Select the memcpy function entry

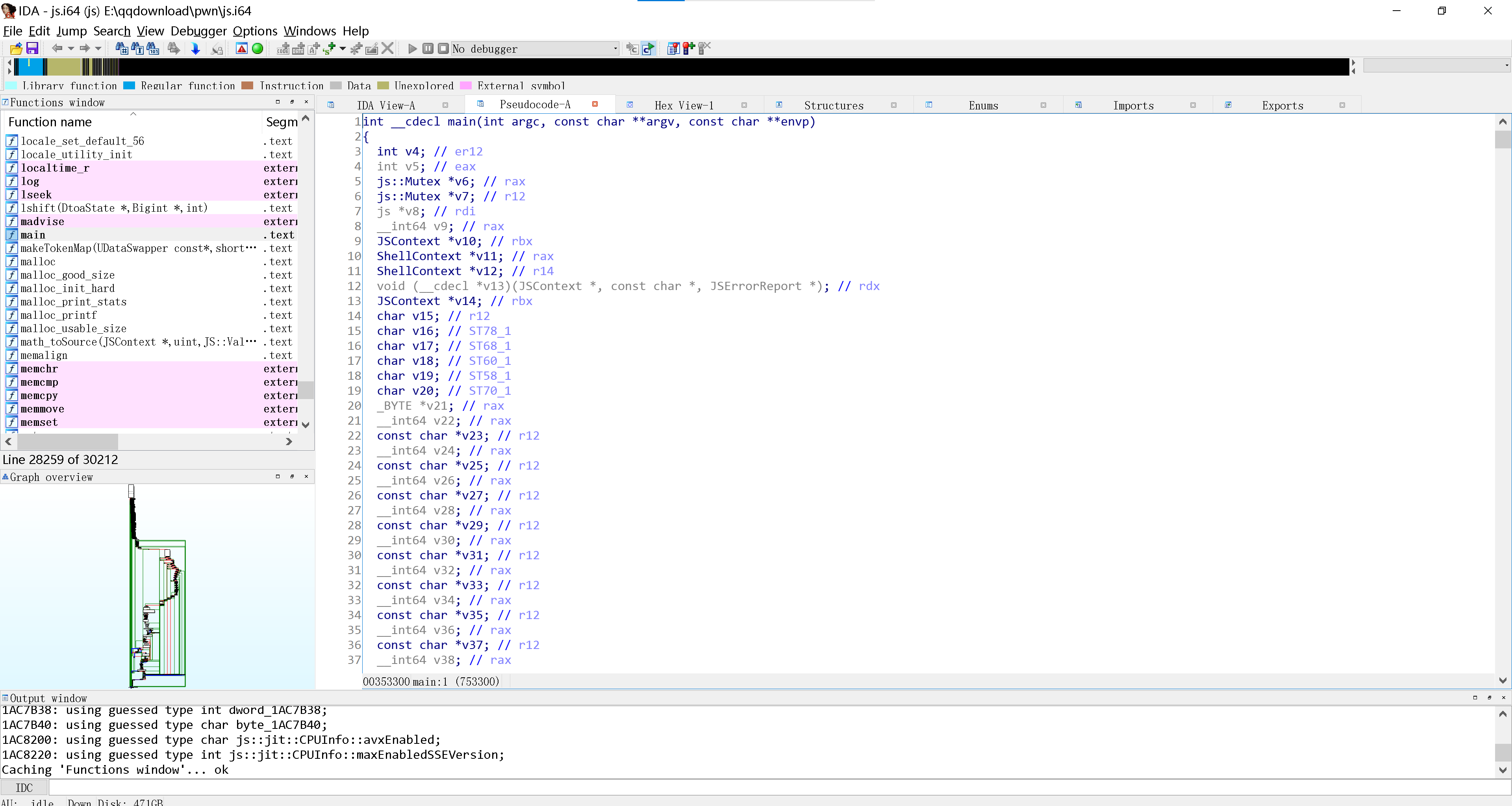39,396
